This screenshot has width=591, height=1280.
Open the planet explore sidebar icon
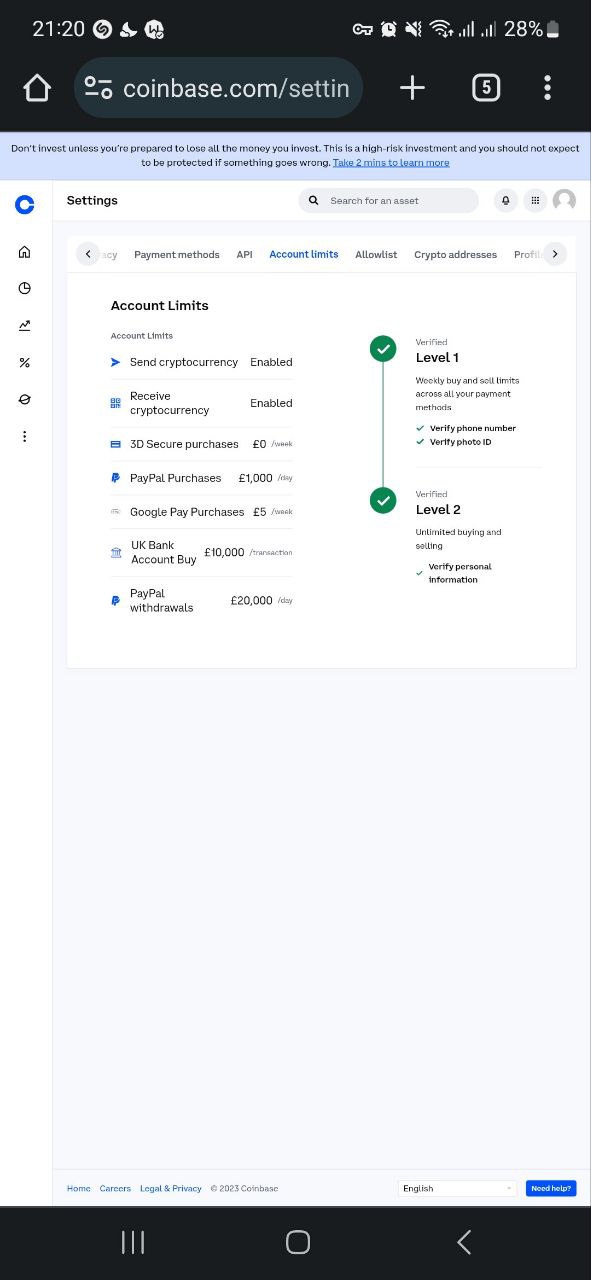(x=25, y=399)
